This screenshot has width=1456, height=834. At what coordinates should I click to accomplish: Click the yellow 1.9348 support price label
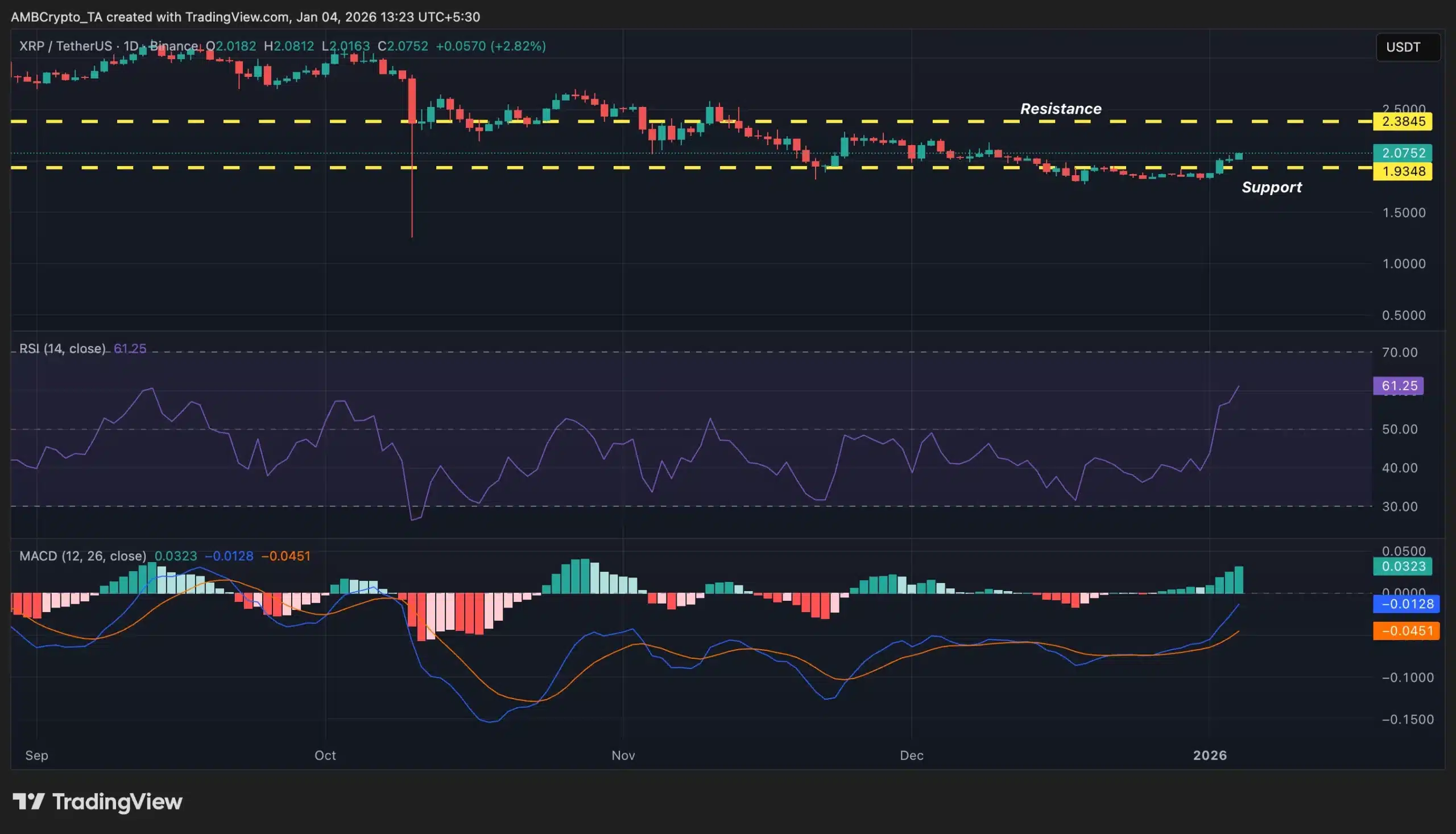[x=1402, y=172]
